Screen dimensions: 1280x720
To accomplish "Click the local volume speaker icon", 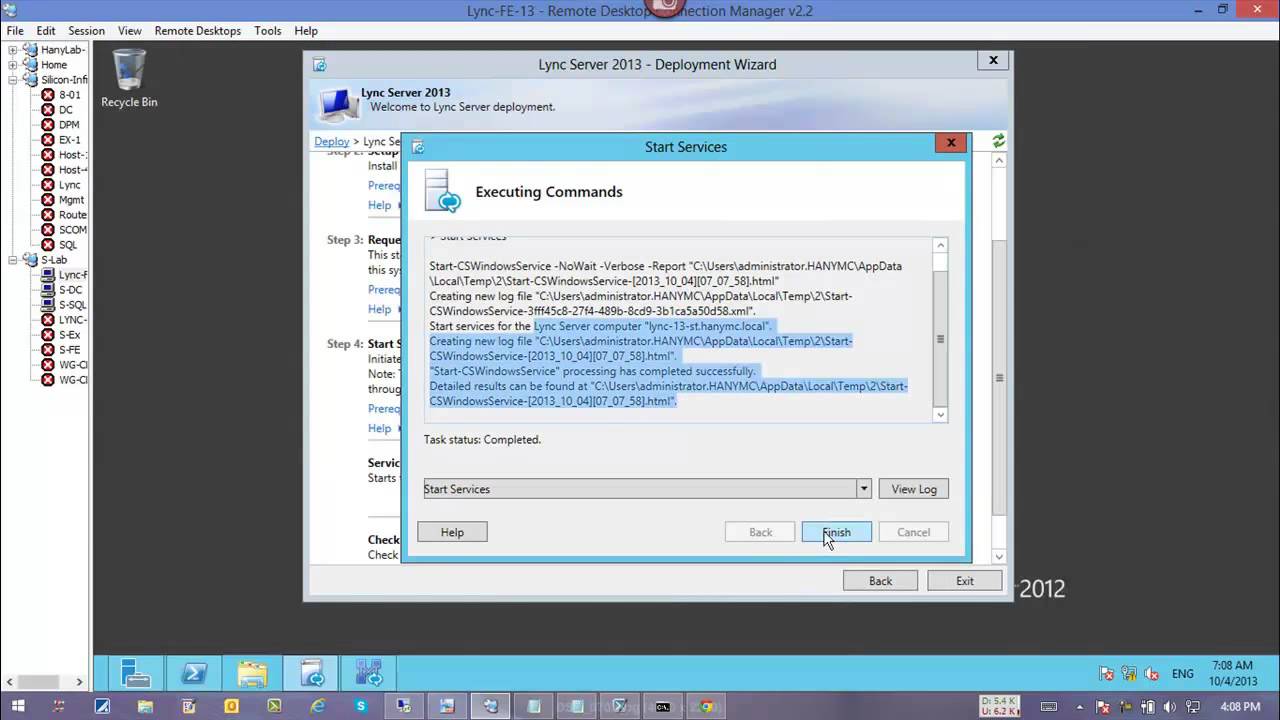I will 1171,706.
